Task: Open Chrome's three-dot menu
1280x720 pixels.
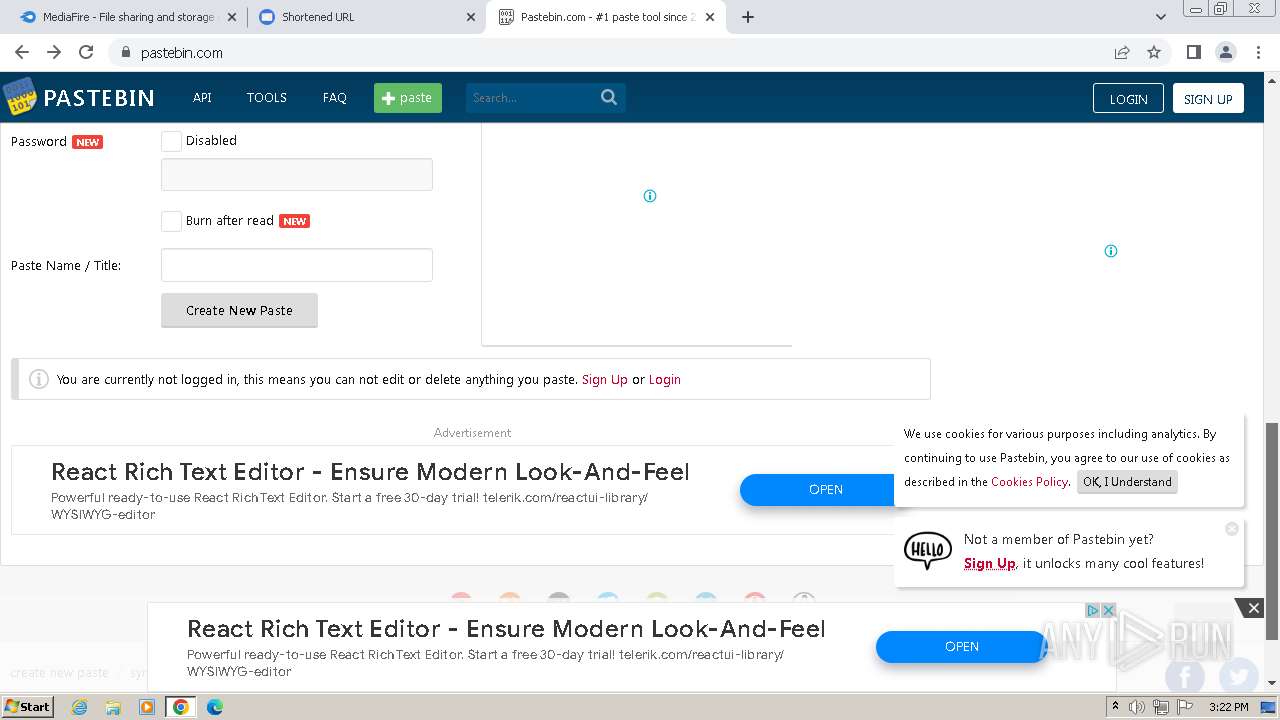Action: (1258, 52)
